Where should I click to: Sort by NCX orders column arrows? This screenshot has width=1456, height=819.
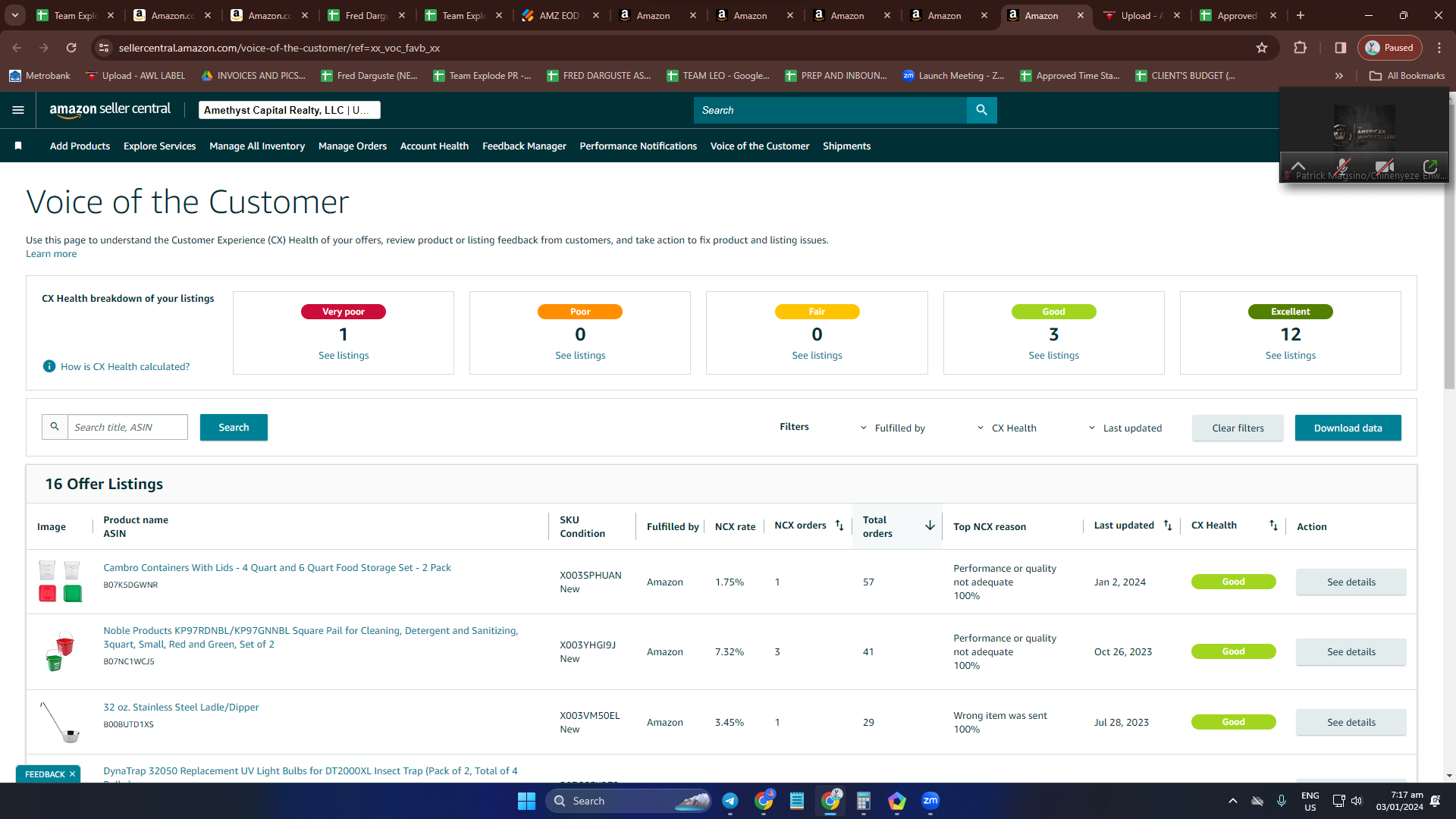839,526
